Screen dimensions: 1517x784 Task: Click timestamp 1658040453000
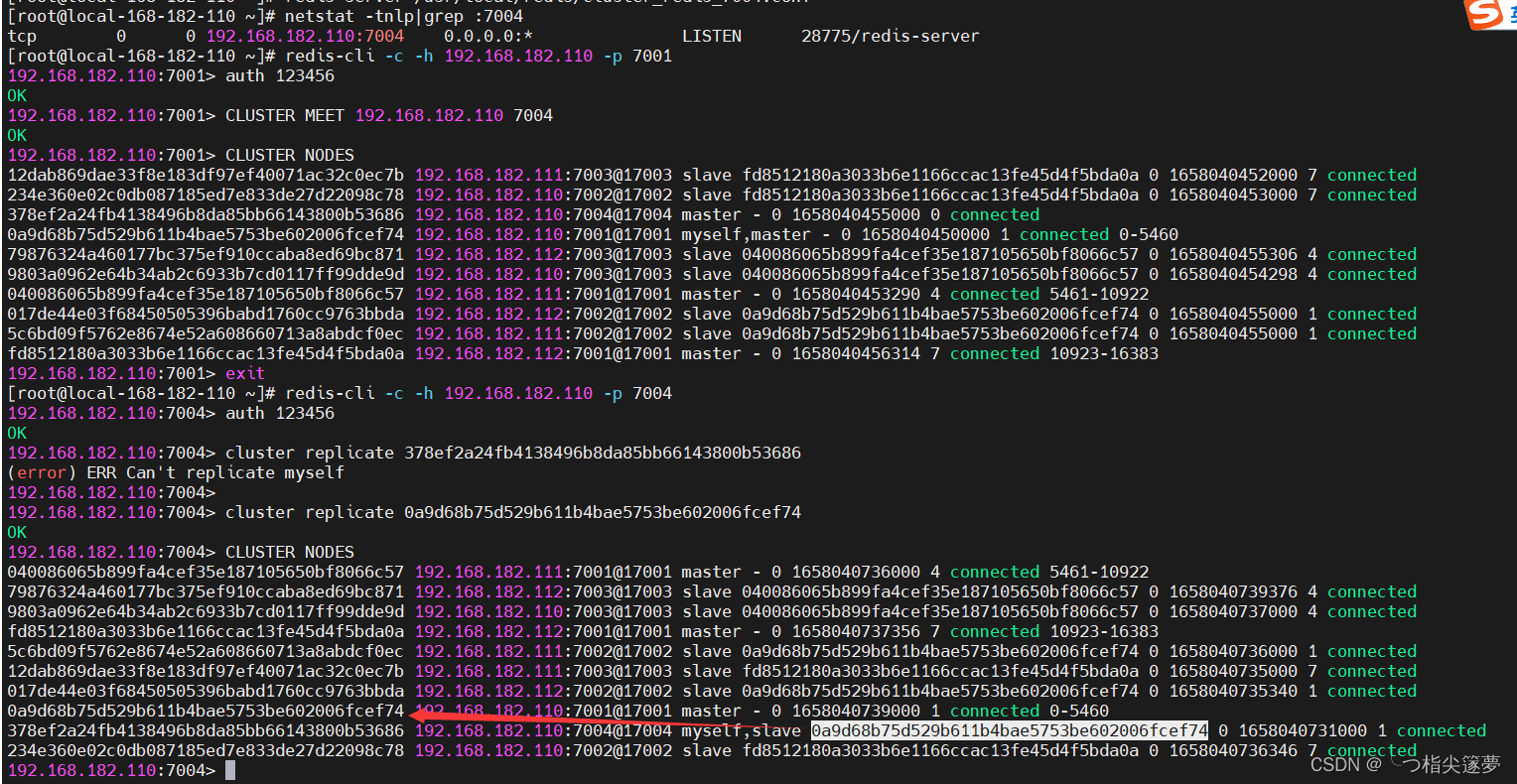(x=1233, y=195)
